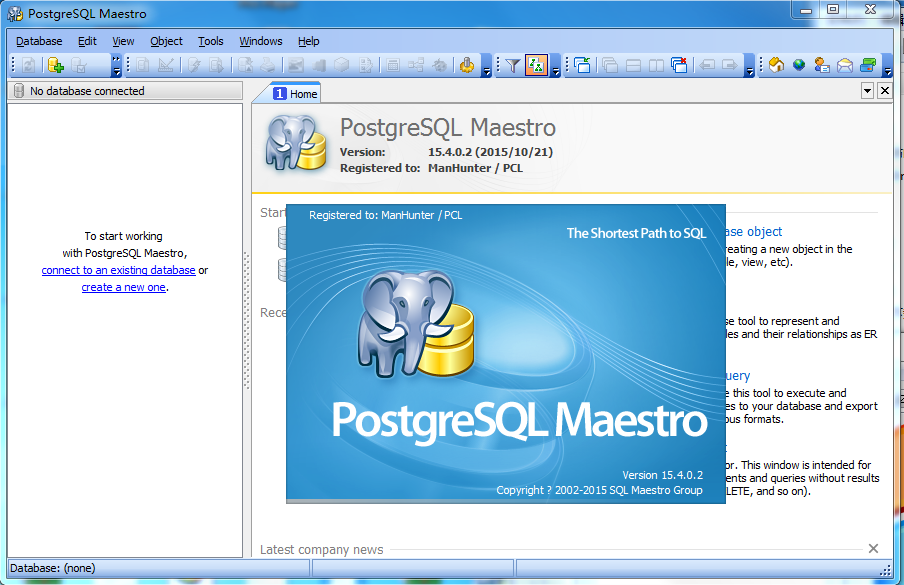Click the 'create a new one' link

(x=123, y=288)
